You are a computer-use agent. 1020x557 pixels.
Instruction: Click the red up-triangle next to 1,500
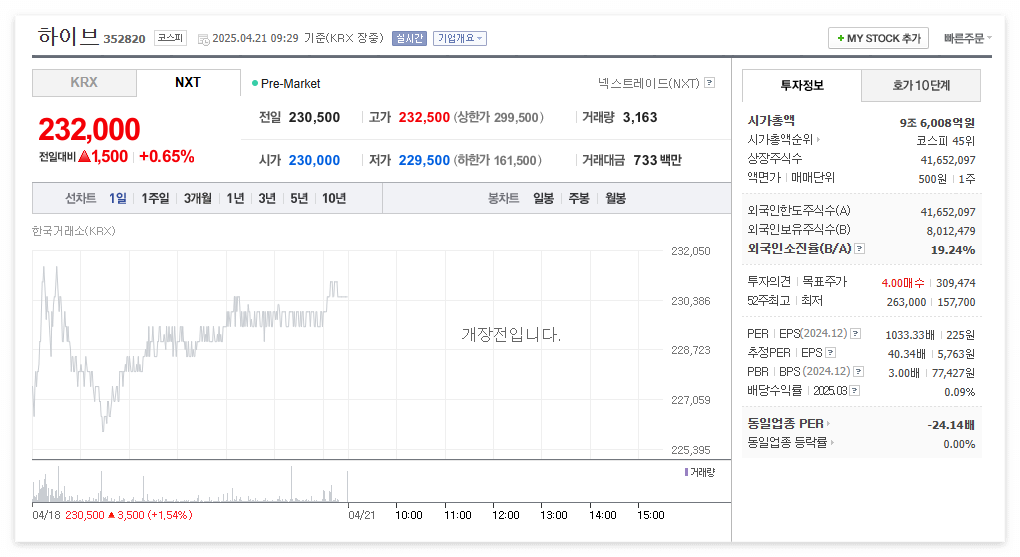click(84, 156)
